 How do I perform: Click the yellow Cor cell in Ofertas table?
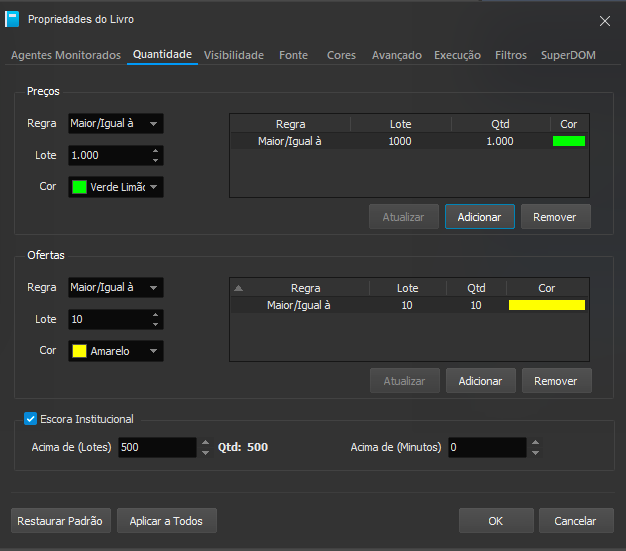coord(547,305)
